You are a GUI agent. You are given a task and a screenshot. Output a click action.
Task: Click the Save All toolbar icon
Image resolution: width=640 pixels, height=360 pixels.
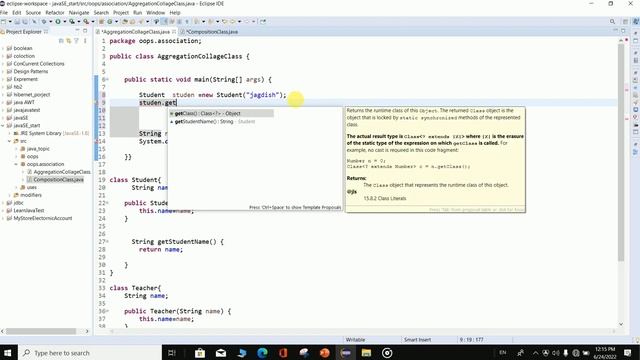25,22
